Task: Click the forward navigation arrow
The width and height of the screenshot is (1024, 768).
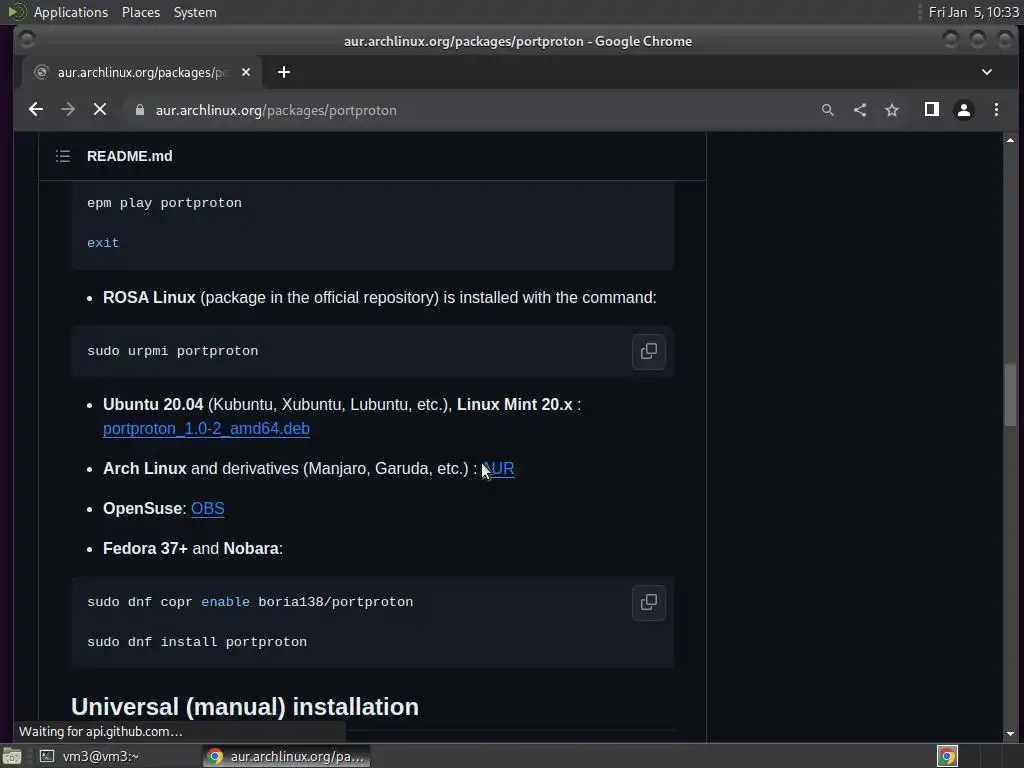Action: [68, 110]
